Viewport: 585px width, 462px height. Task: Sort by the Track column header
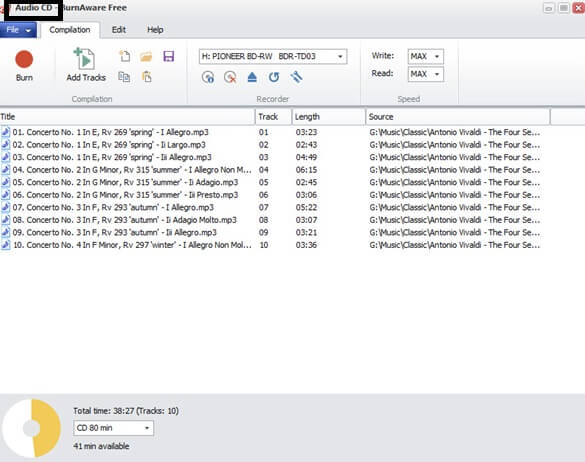tap(273, 117)
